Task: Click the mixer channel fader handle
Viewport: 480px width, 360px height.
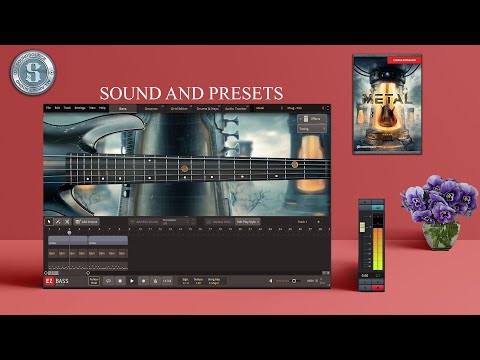Action: (x=362, y=227)
